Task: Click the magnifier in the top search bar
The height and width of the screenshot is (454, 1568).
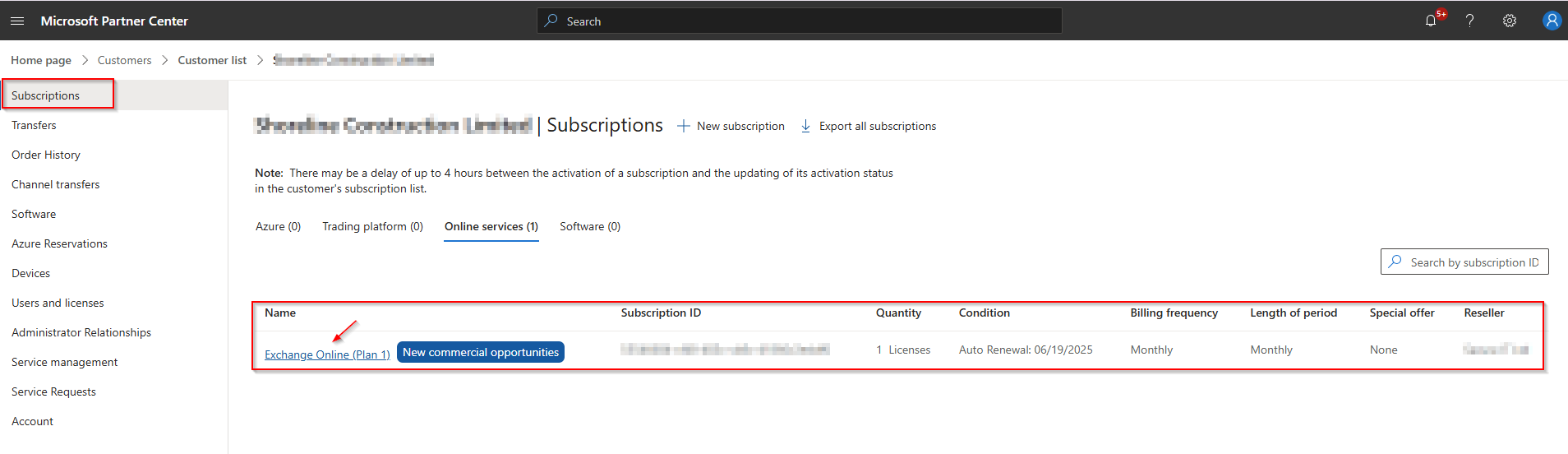Action: click(551, 21)
